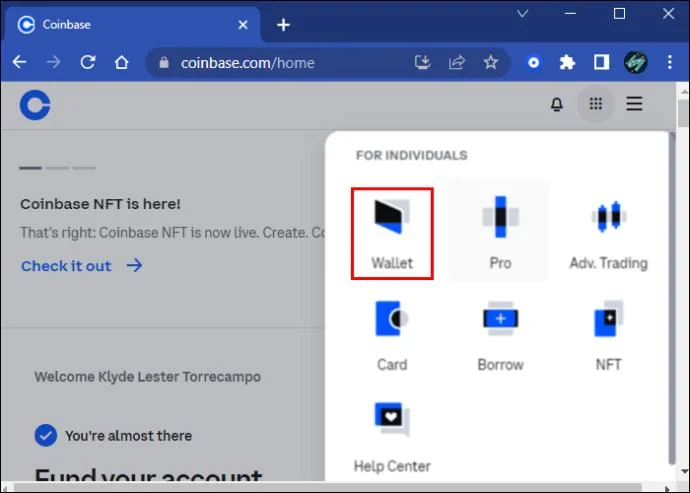Open the extensions puzzle icon
Screen dimensions: 690x493
click(567, 63)
